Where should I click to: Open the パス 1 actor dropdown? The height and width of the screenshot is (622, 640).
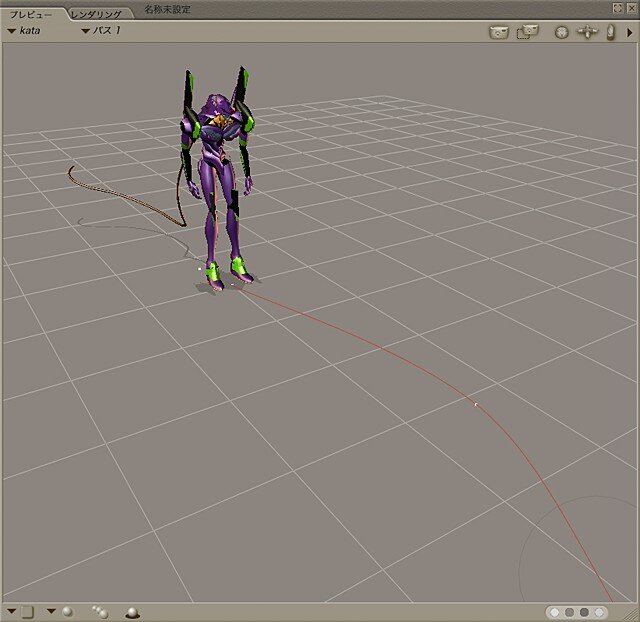[101, 30]
